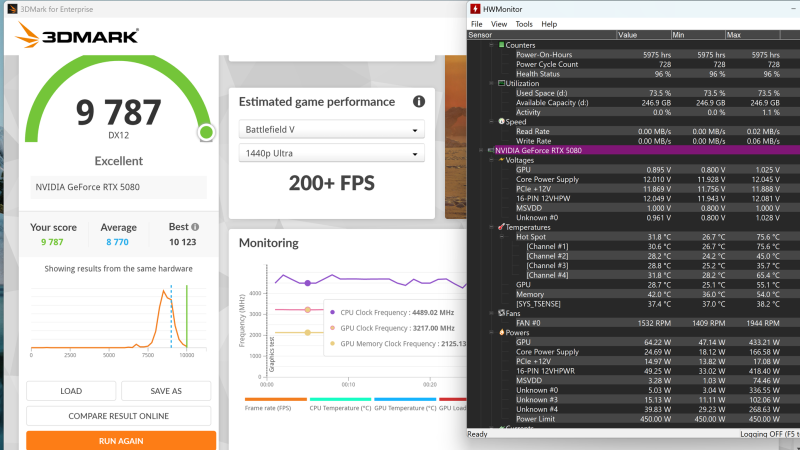Click COMPARE RESULT ONLINE button
The image size is (800, 450).
coord(118,416)
